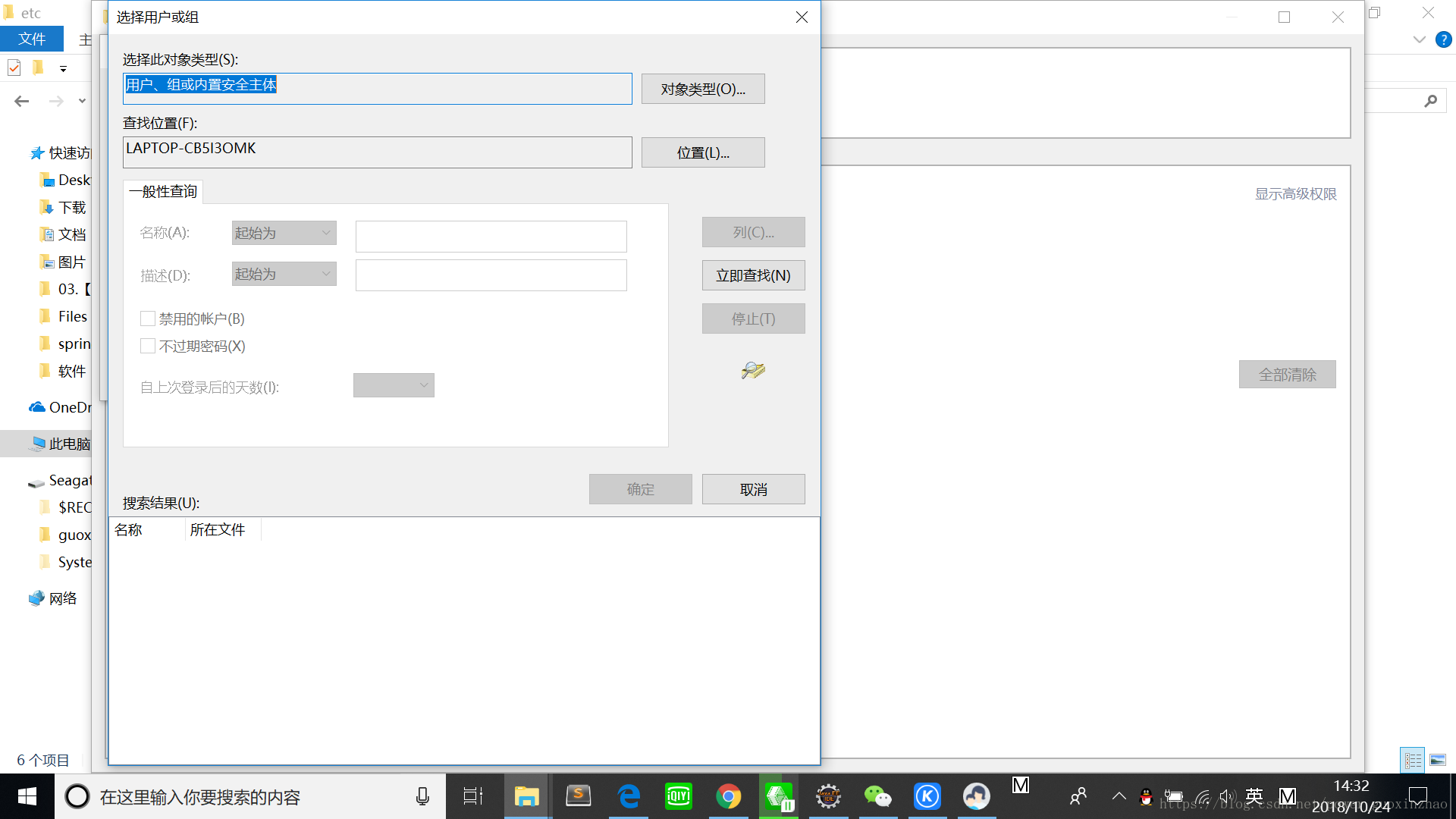Click the Cortana circle icon

[x=77, y=796]
